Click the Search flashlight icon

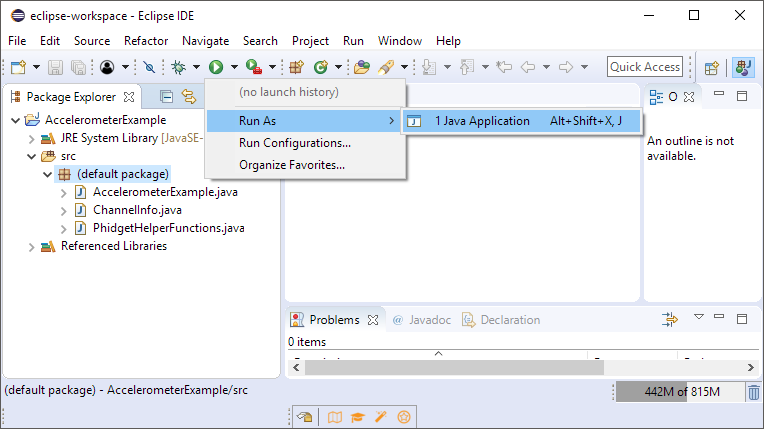[386, 67]
